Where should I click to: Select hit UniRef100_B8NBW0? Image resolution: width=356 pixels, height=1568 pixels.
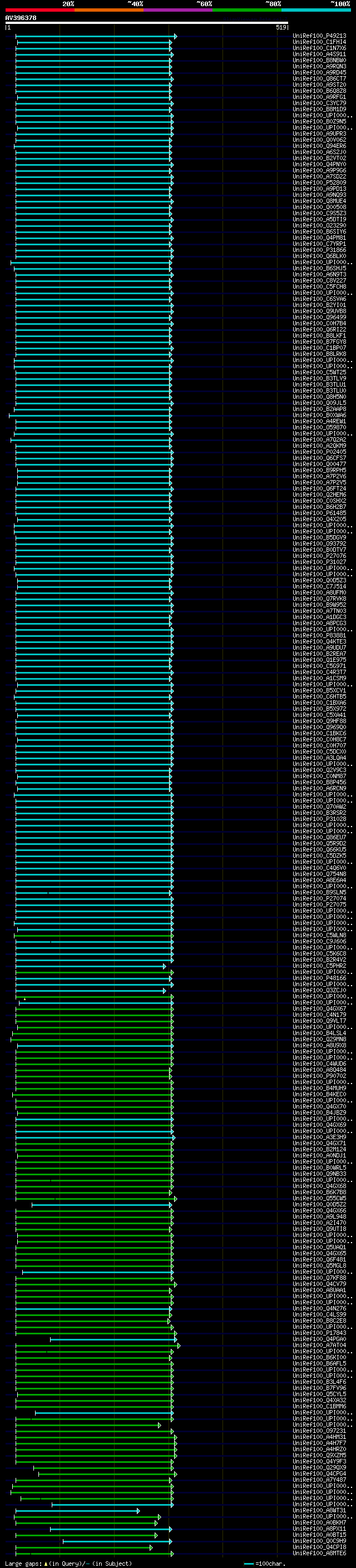coord(319,60)
